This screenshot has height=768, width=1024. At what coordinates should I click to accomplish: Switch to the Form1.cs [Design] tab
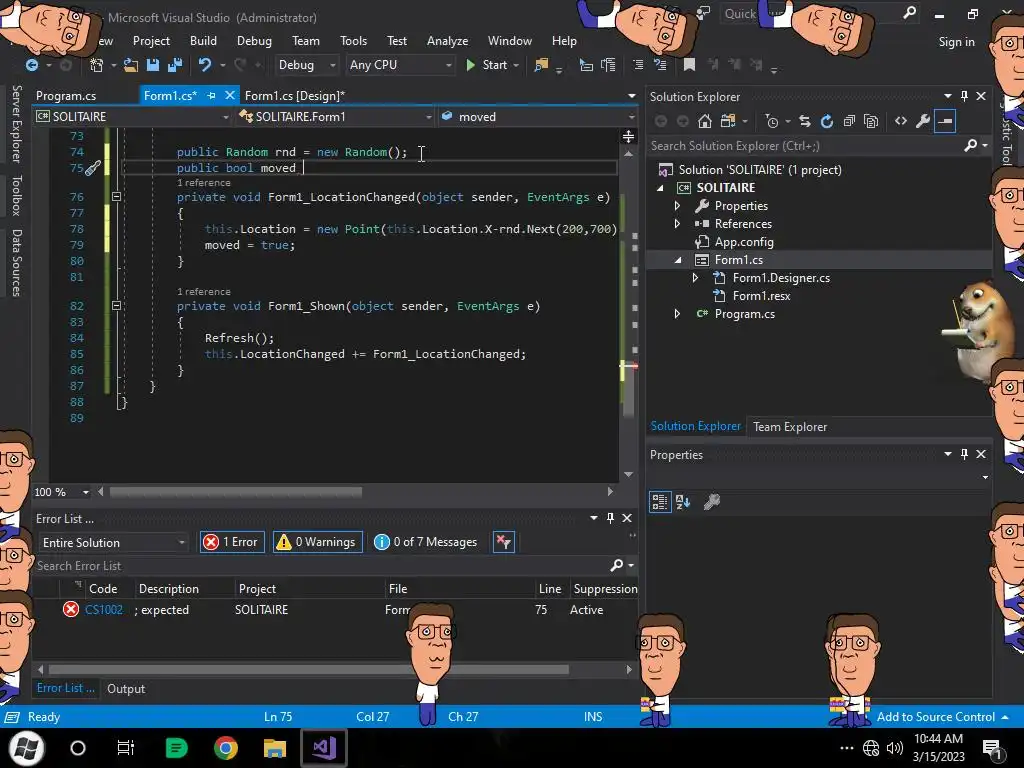[295, 95]
